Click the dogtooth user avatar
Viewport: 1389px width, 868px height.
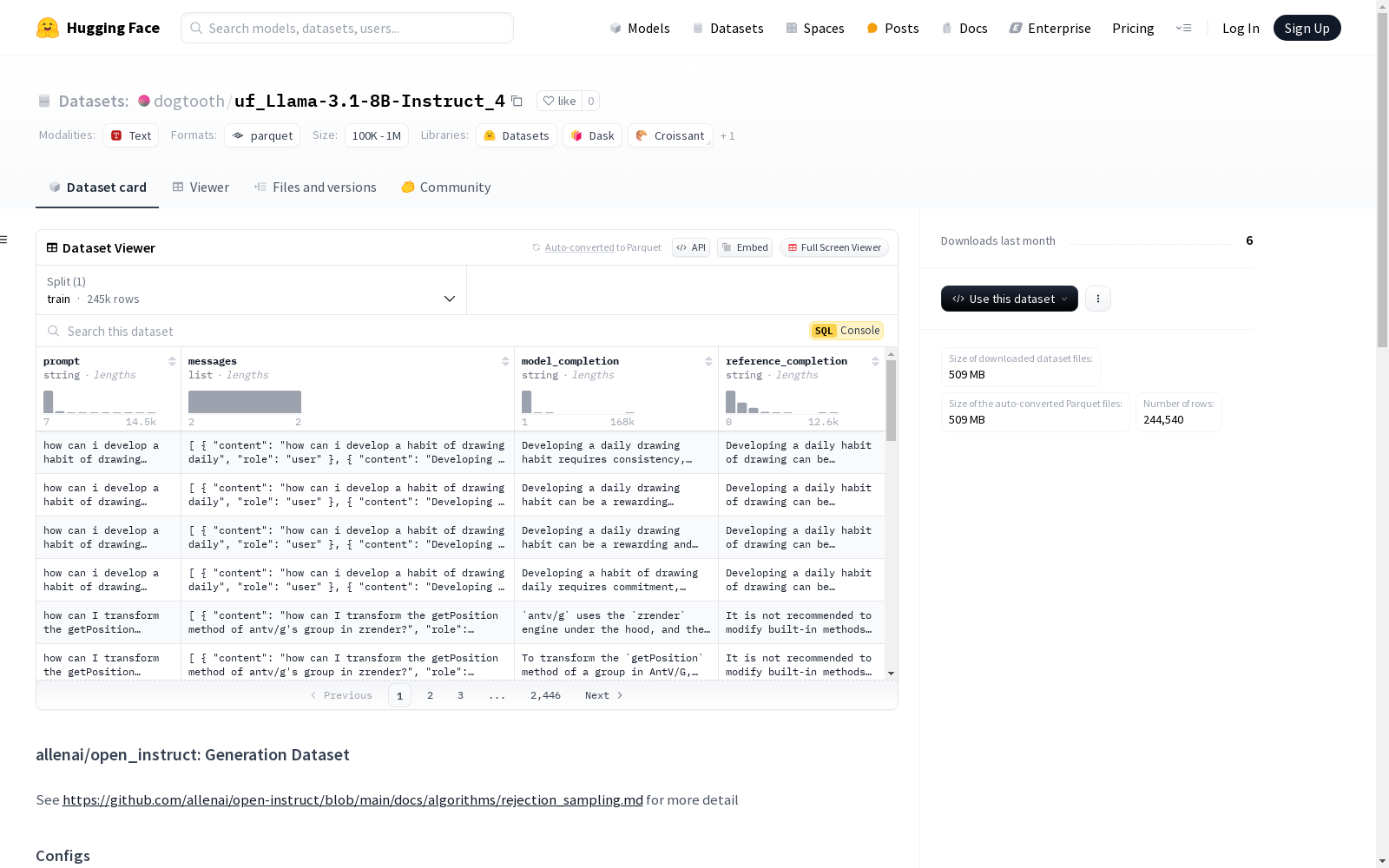coord(144,101)
